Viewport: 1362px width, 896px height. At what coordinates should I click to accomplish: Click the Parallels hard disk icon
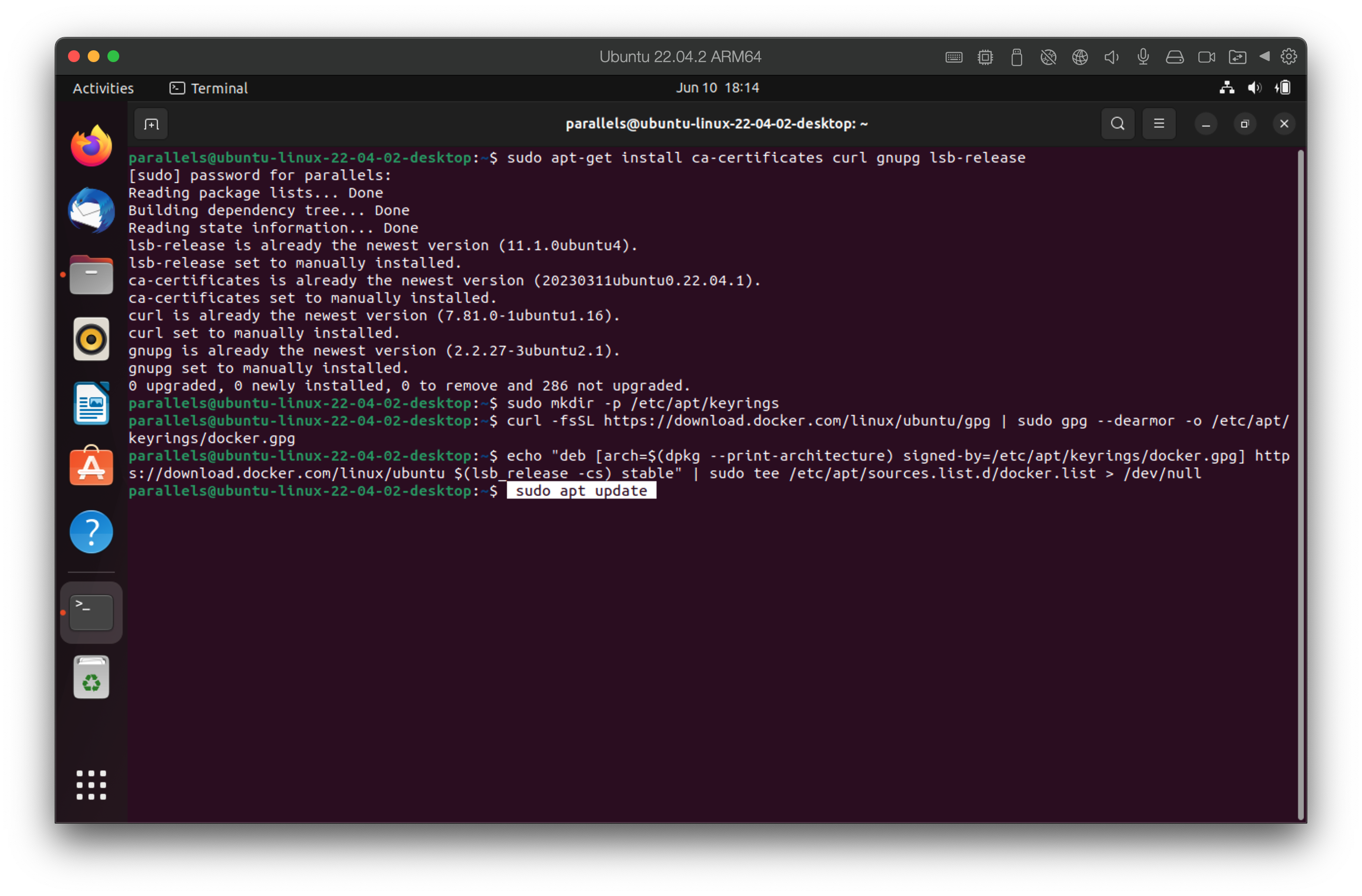[x=1174, y=57]
